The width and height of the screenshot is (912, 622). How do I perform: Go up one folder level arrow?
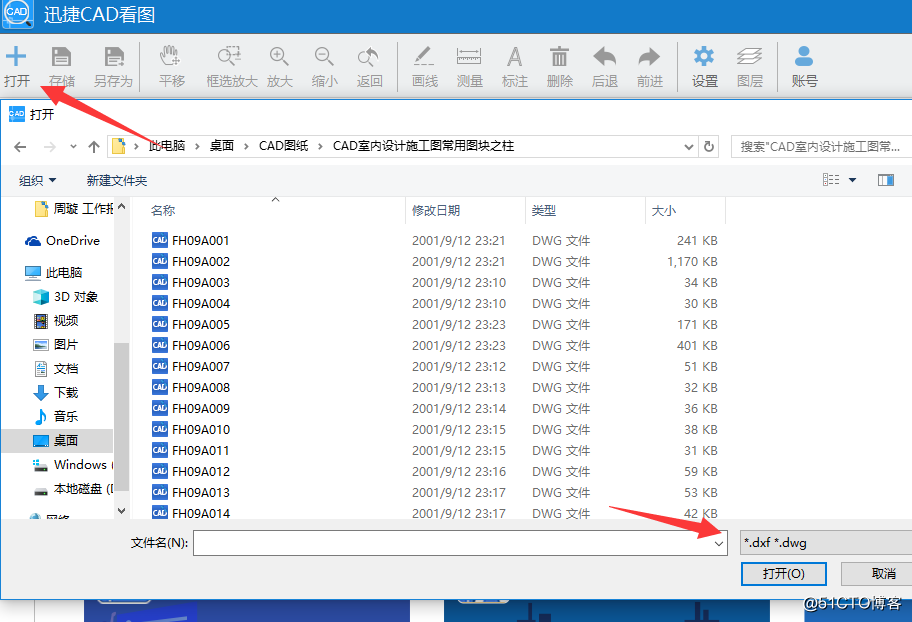[x=94, y=147]
